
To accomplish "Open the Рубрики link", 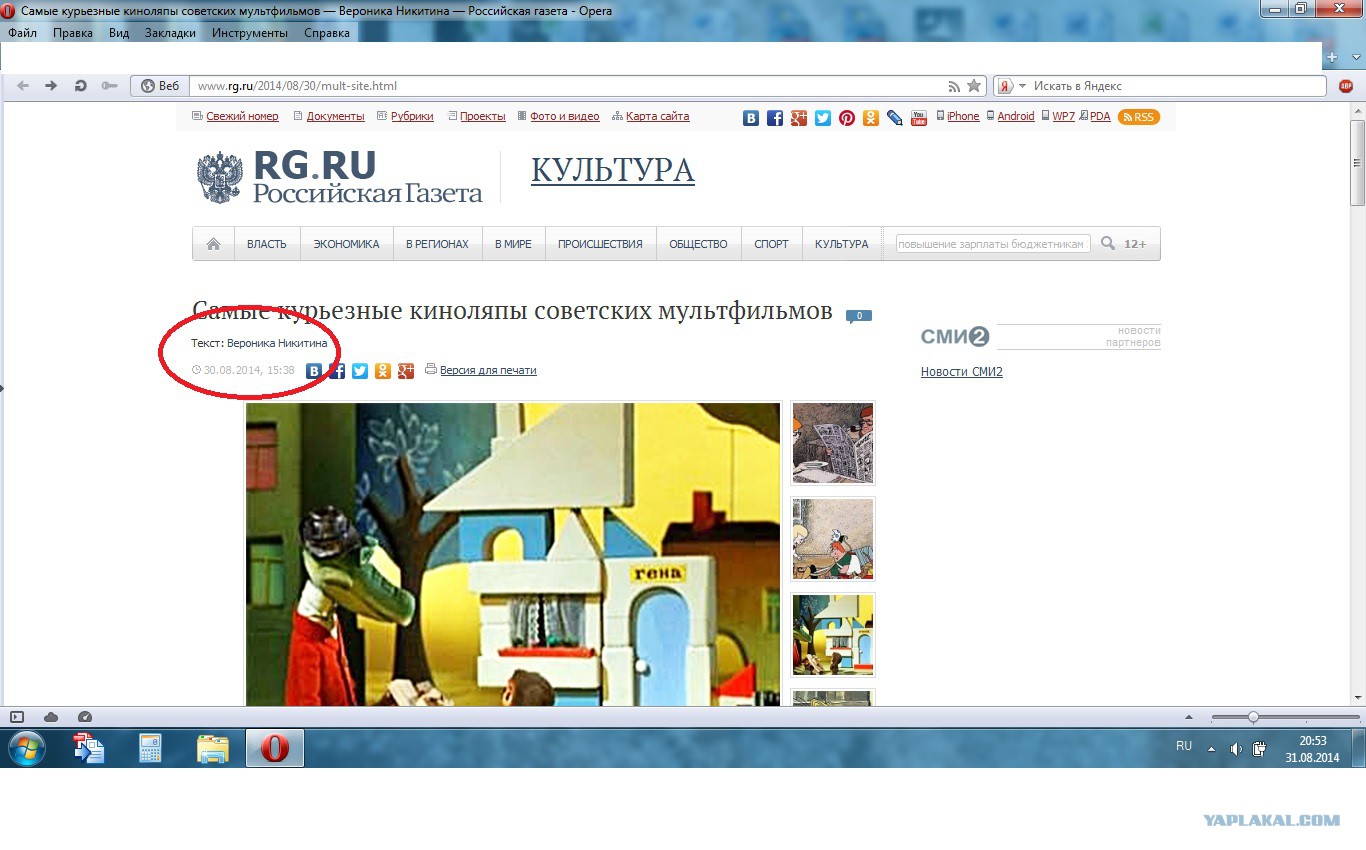I will pos(412,117).
